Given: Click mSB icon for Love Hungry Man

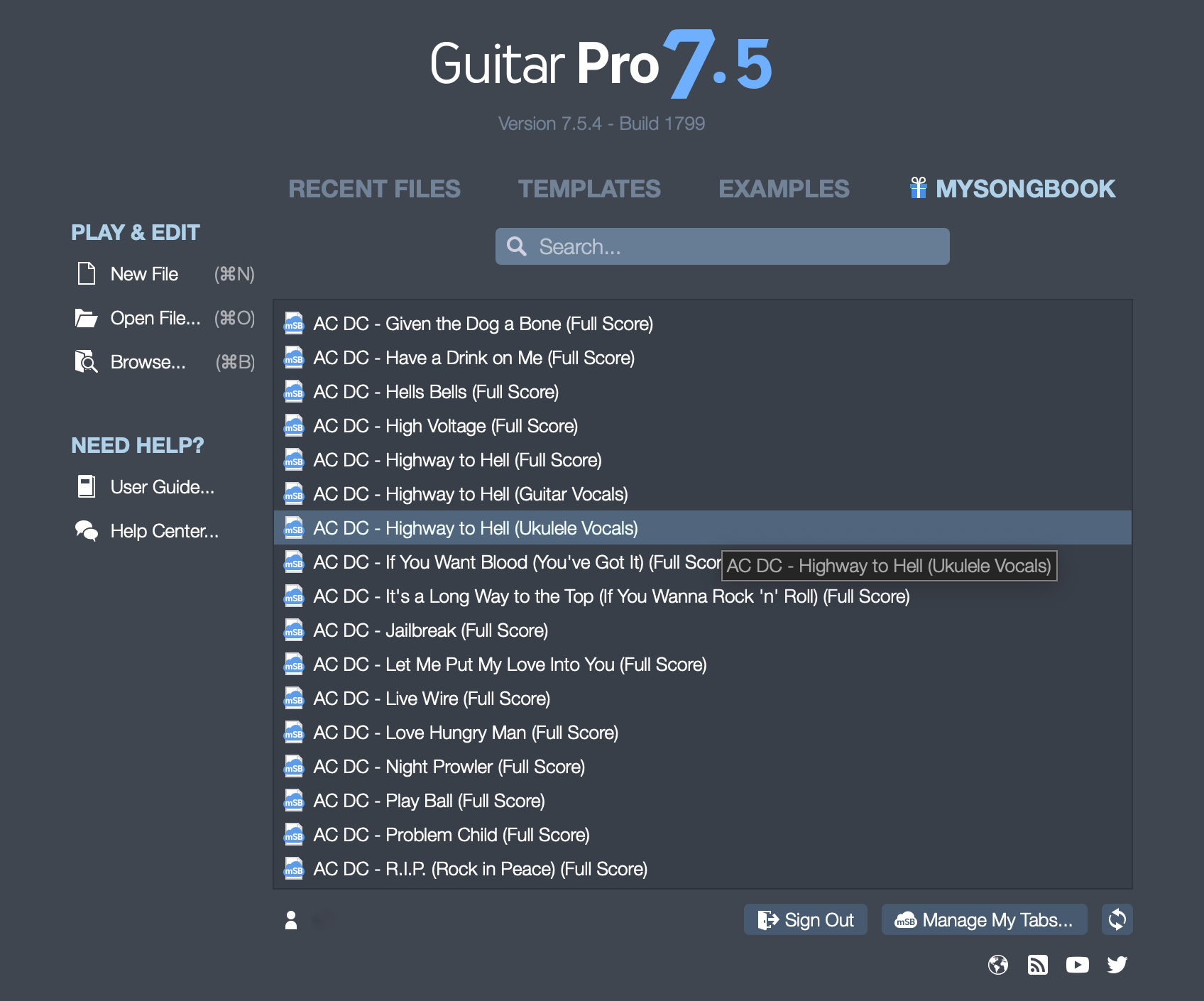Looking at the screenshot, I should pyautogui.click(x=294, y=732).
